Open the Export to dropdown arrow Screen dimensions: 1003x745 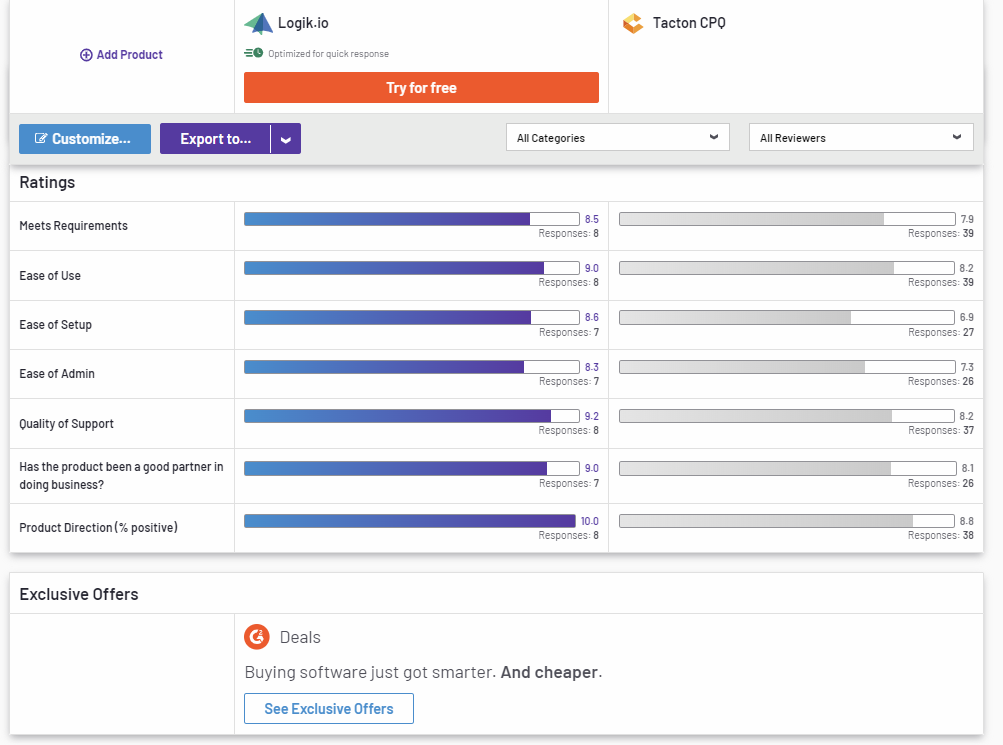pos(286,139)
